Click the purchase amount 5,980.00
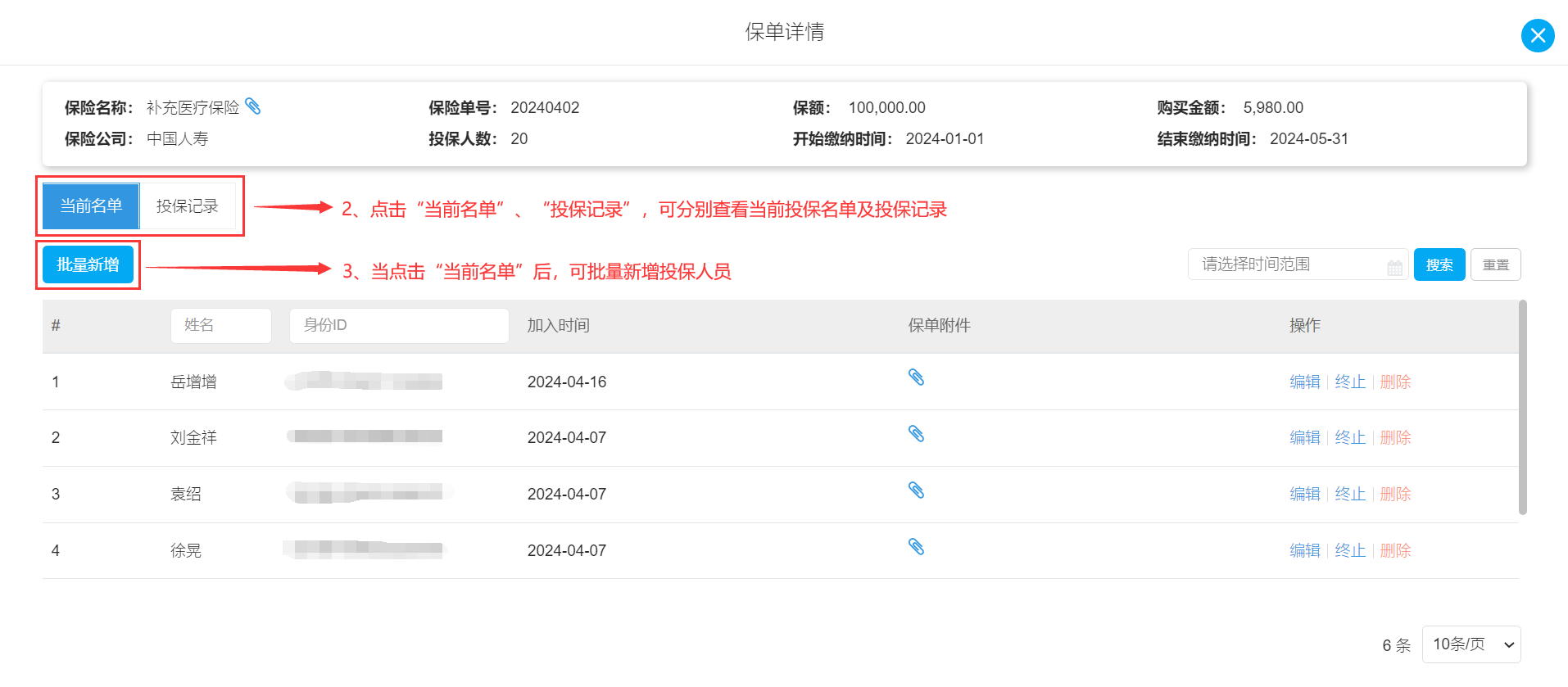Screen dimensions: 1568x687 click(1273, 107)
